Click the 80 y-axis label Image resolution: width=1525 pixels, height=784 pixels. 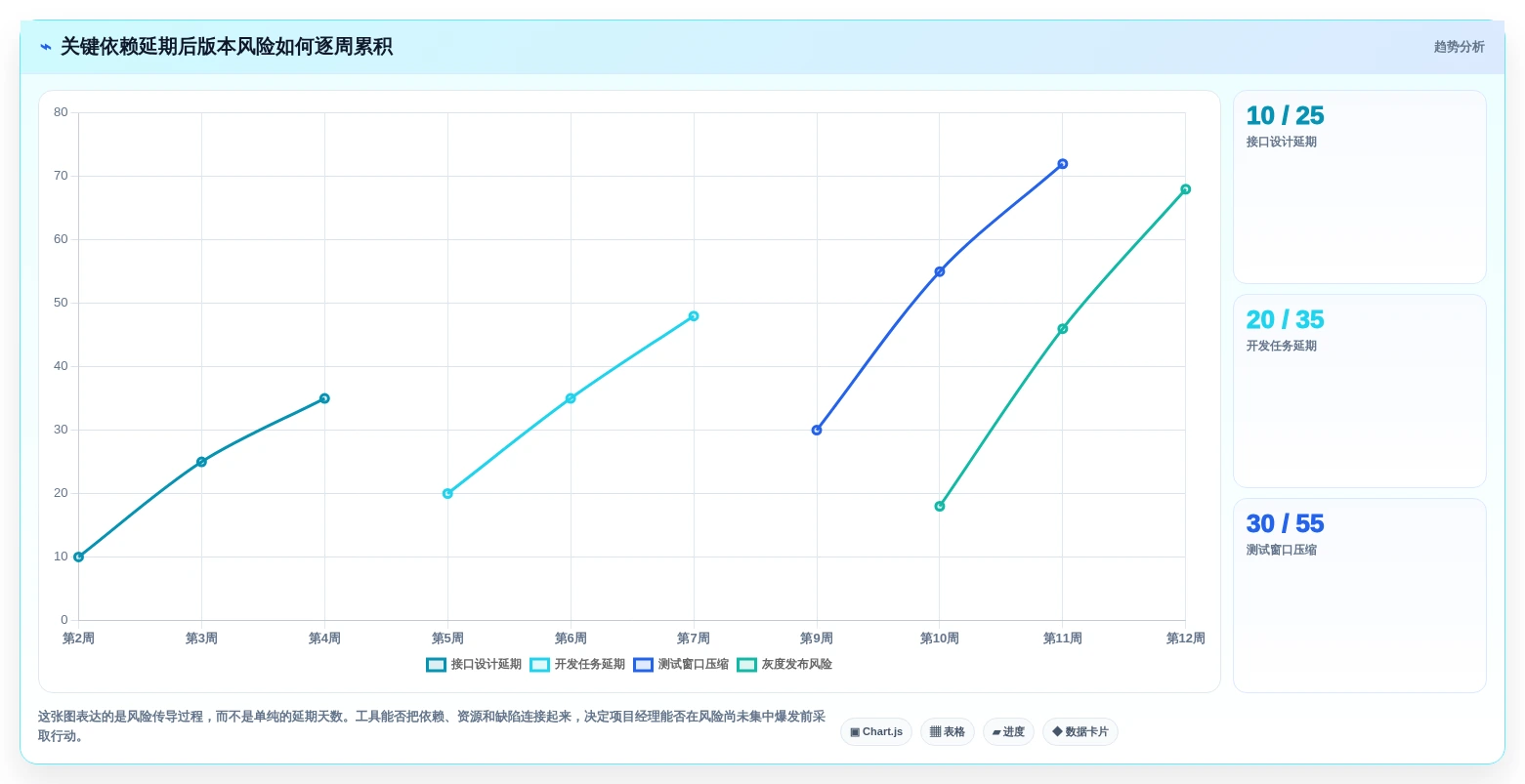click(61, 112)
